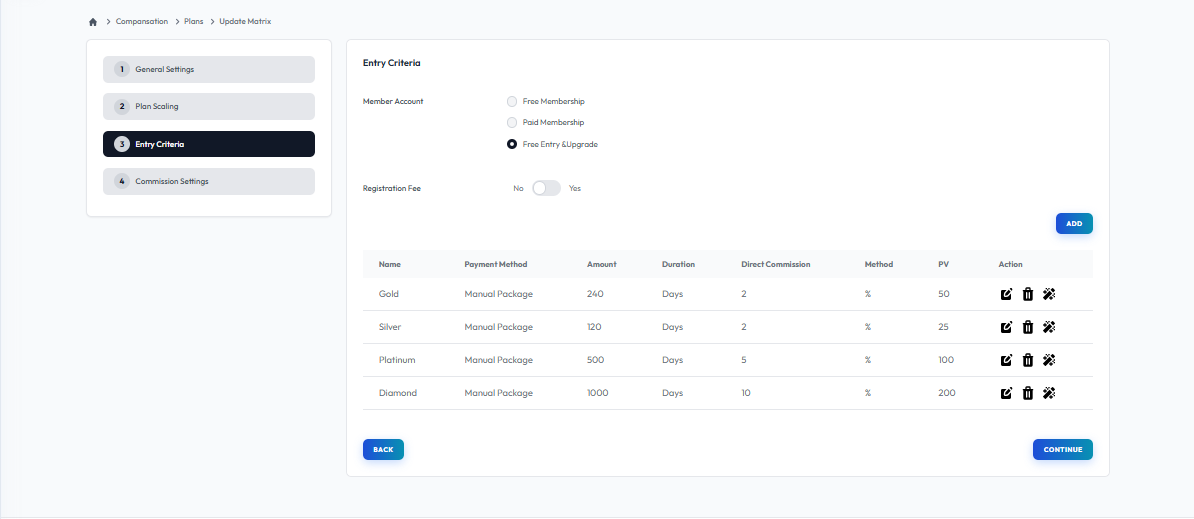Screen dimensions: 1194x519
Task: Open Plans breadcrumb link
Action: pos(193,22)
